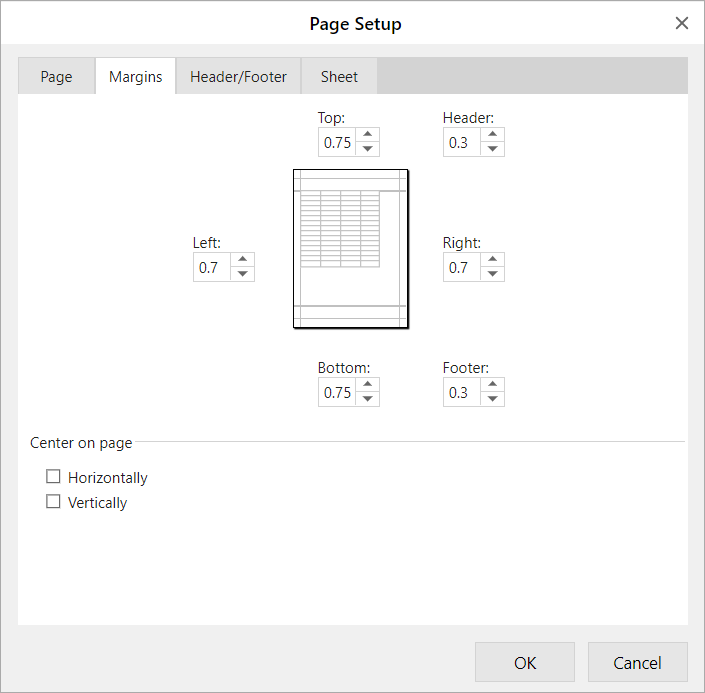Close the Page Setup dialog
This screenshot has width=705, height=693.
pyautogui.click(x=682, y=23)
